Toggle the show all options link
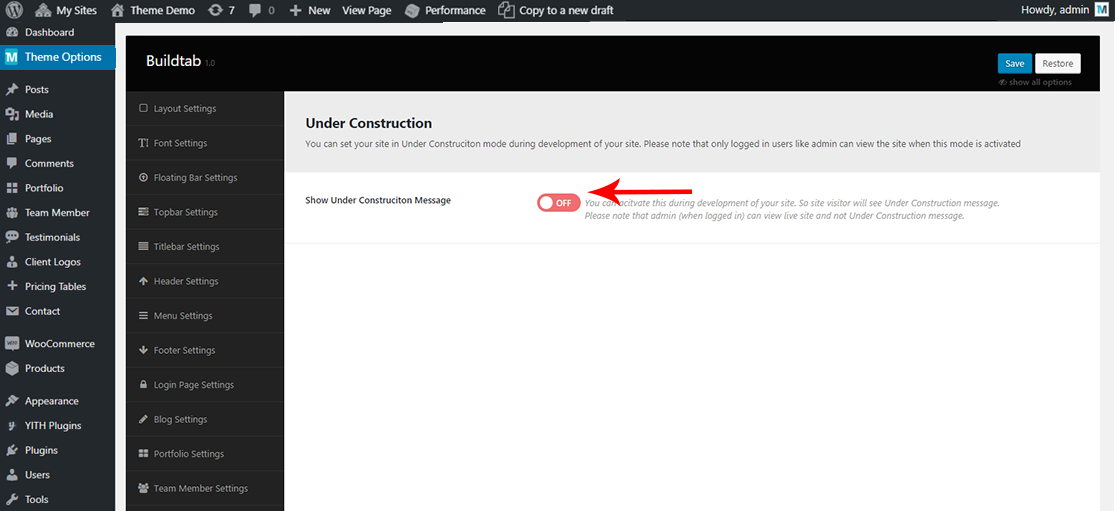The image size is (1115, 511). coord(1035,82)
